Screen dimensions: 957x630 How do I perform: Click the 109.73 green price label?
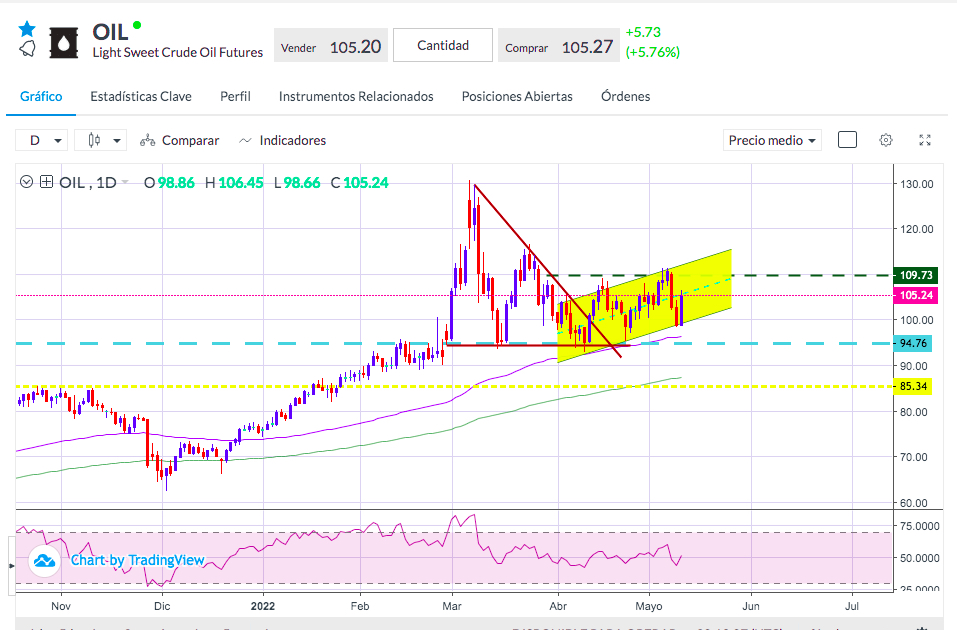[x=915, y=275]
